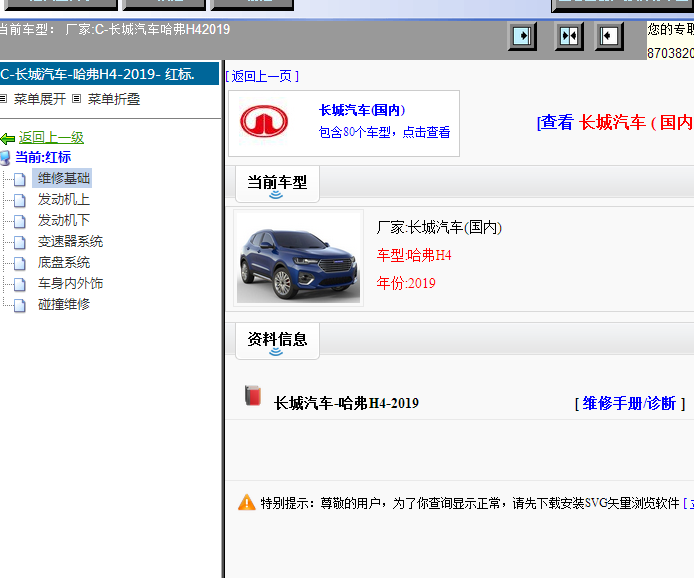Image resolution: width=694 pixels, height=578 pixels.
Task: Click the page icon next to 发动机上
Action: point(19,200)
